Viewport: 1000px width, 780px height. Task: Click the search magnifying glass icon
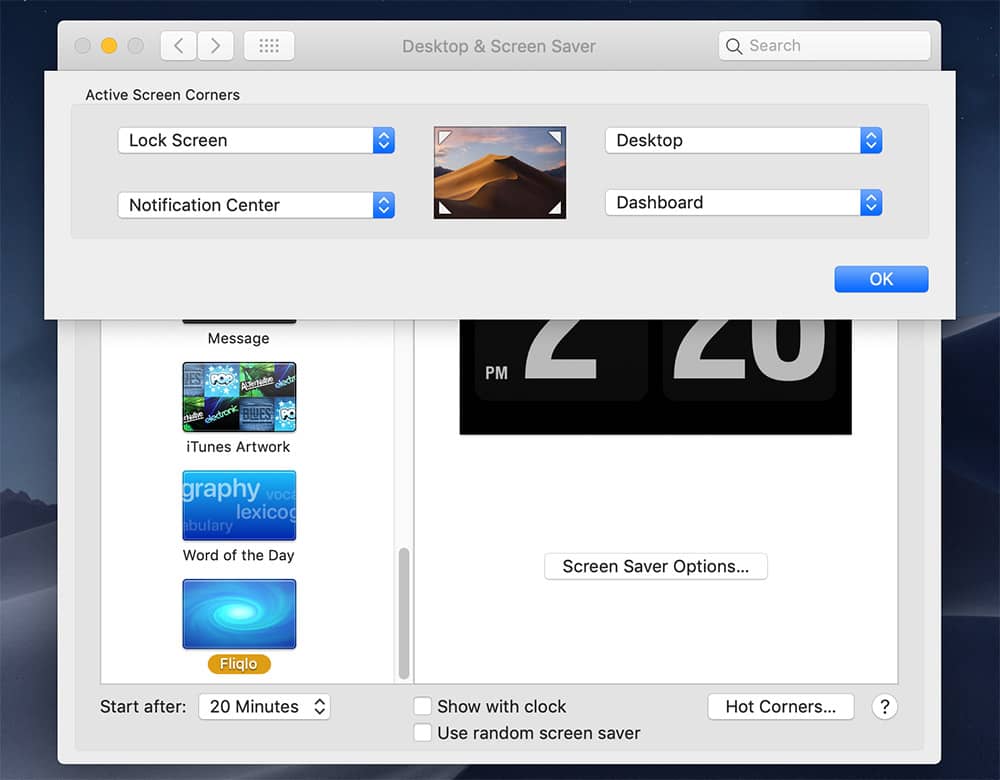pos(733,46)
